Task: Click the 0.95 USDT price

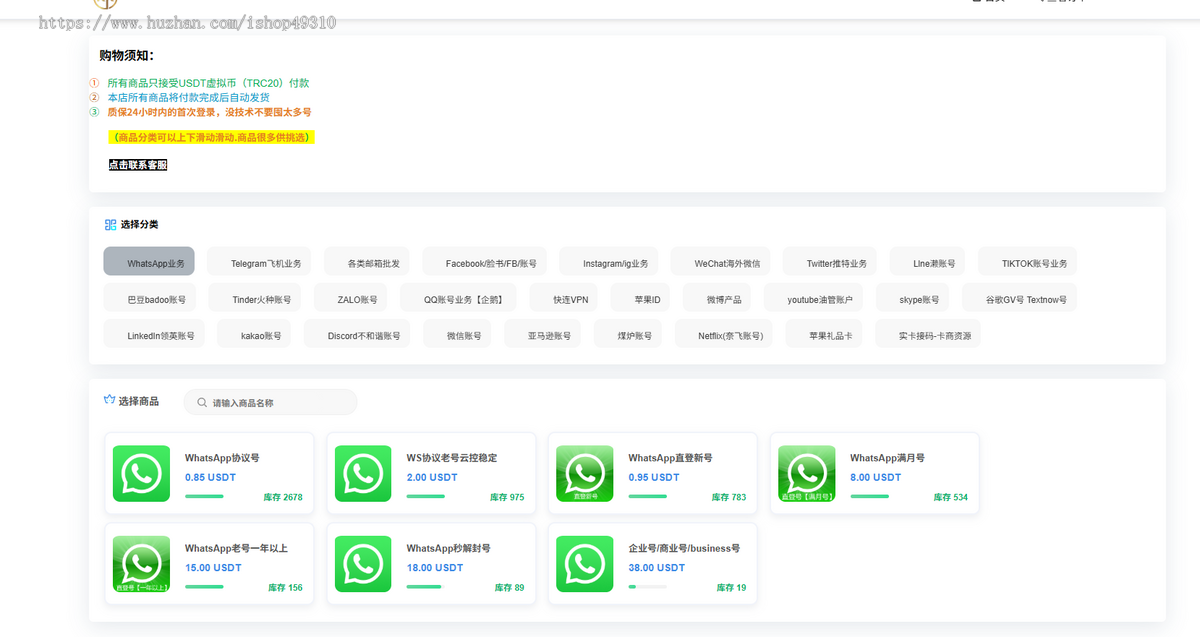Action: pyautogui.click(x=654, y=477)
